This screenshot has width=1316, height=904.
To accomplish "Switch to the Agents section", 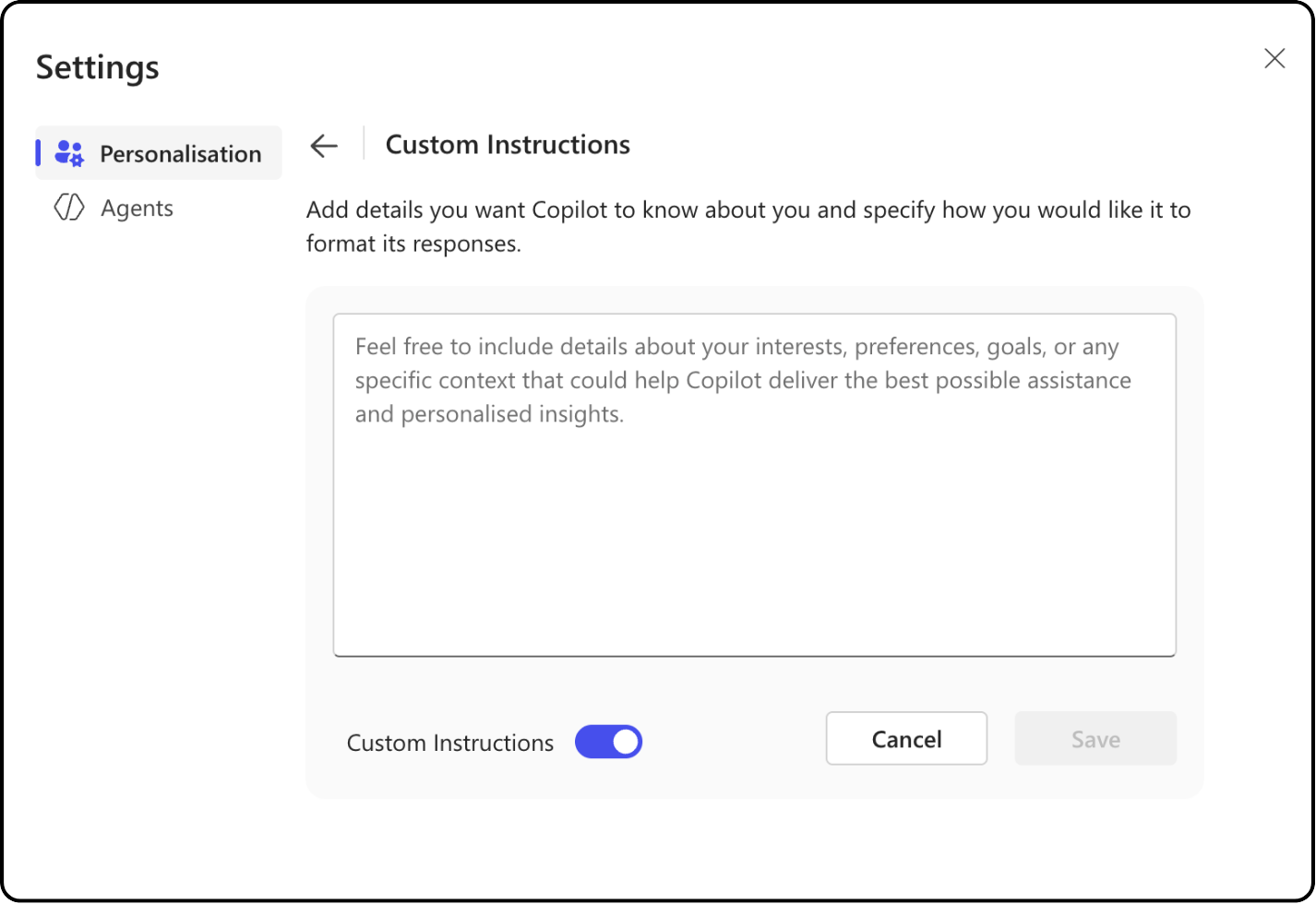I will (x=137, y=208).
